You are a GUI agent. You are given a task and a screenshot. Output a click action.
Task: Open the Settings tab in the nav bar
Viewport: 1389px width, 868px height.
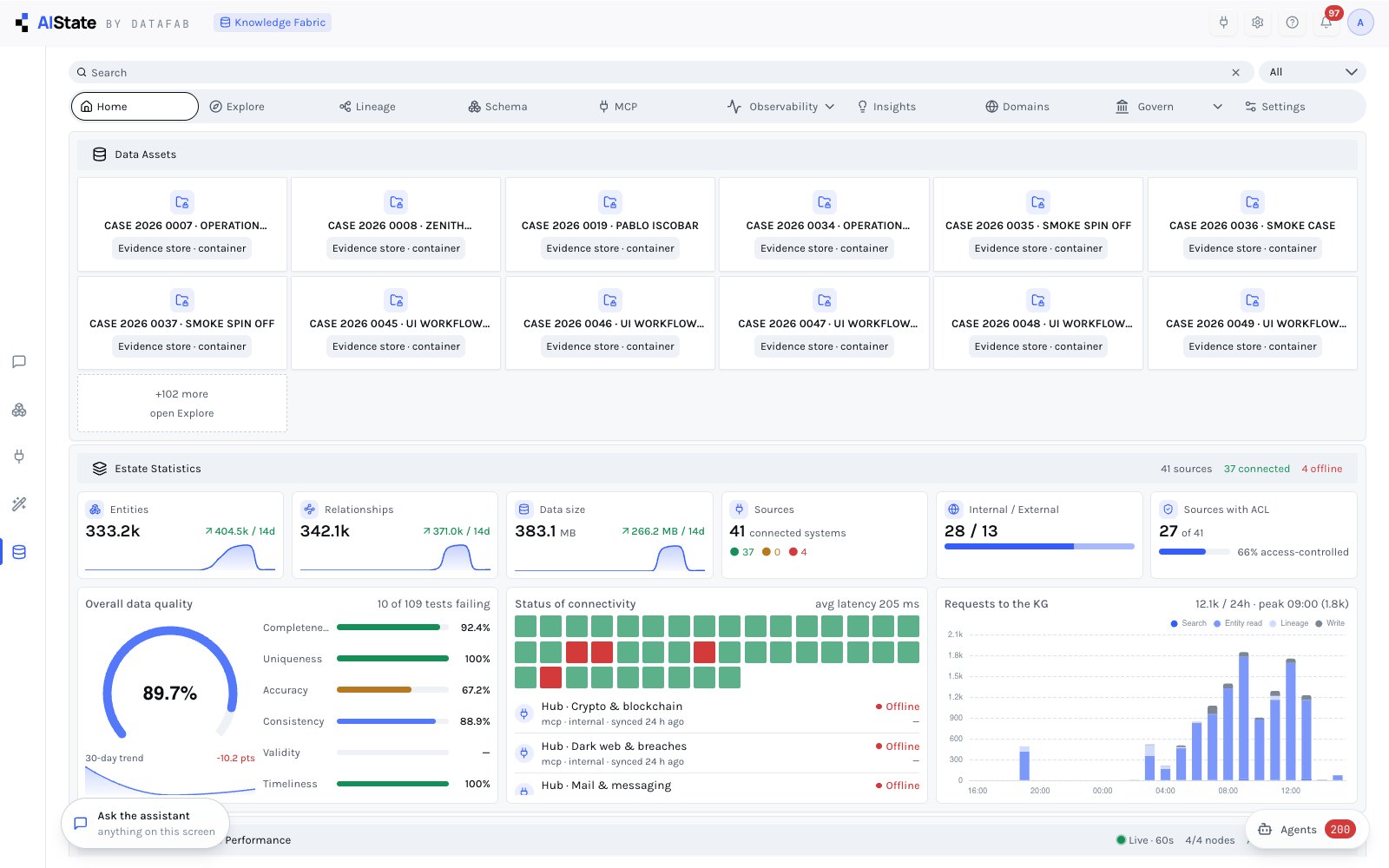(1274, 107)
